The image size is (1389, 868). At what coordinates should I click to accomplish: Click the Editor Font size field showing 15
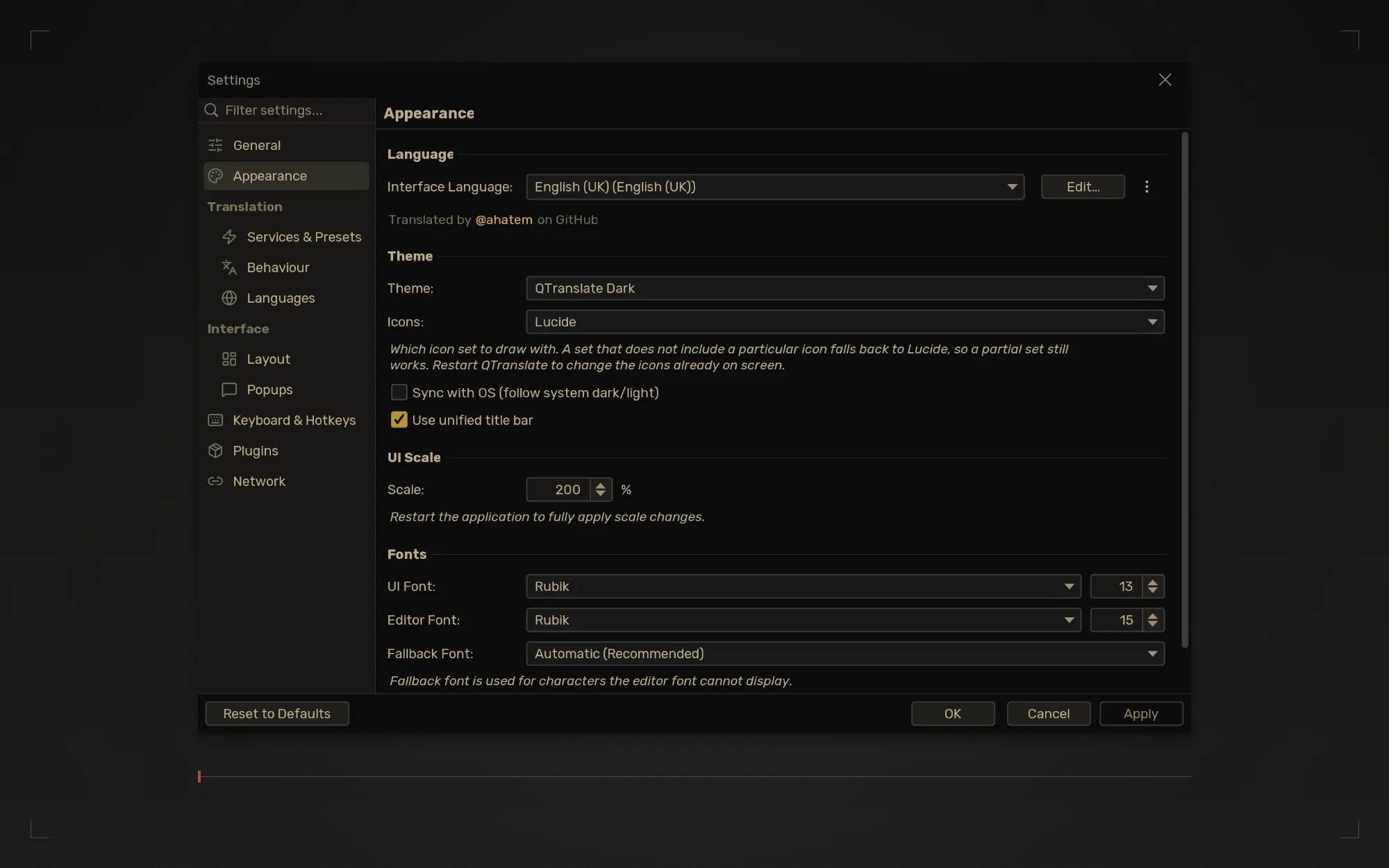coord(1117,620)
